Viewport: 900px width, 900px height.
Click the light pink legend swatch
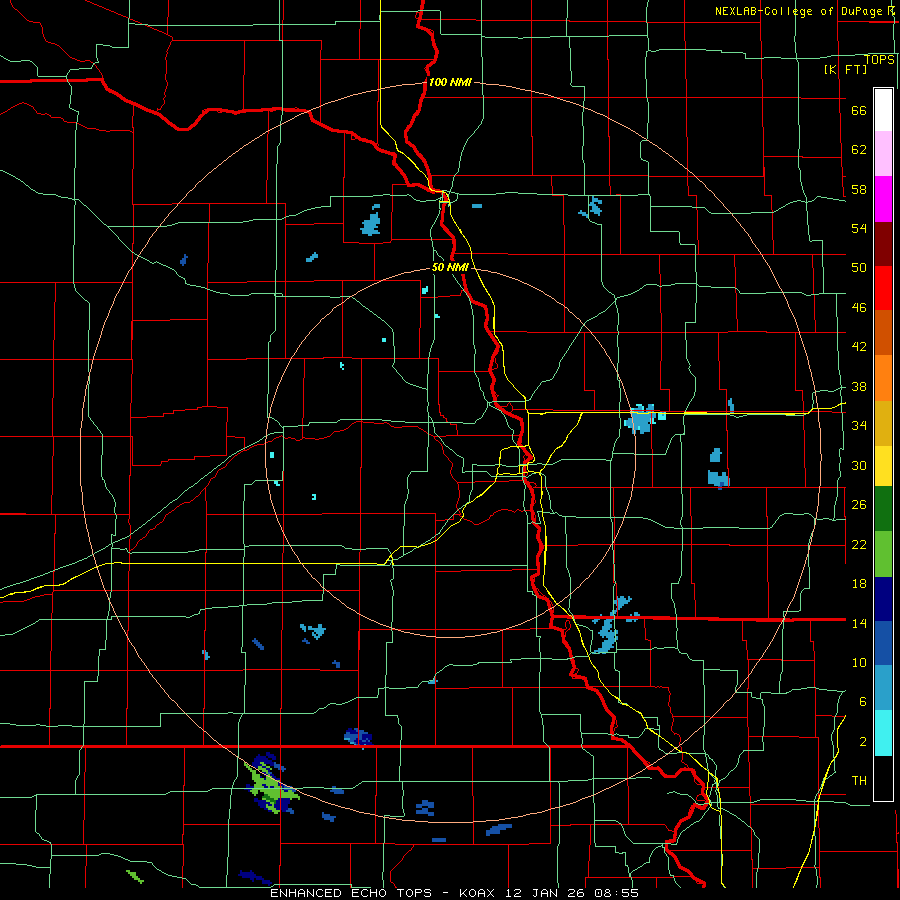883,154
